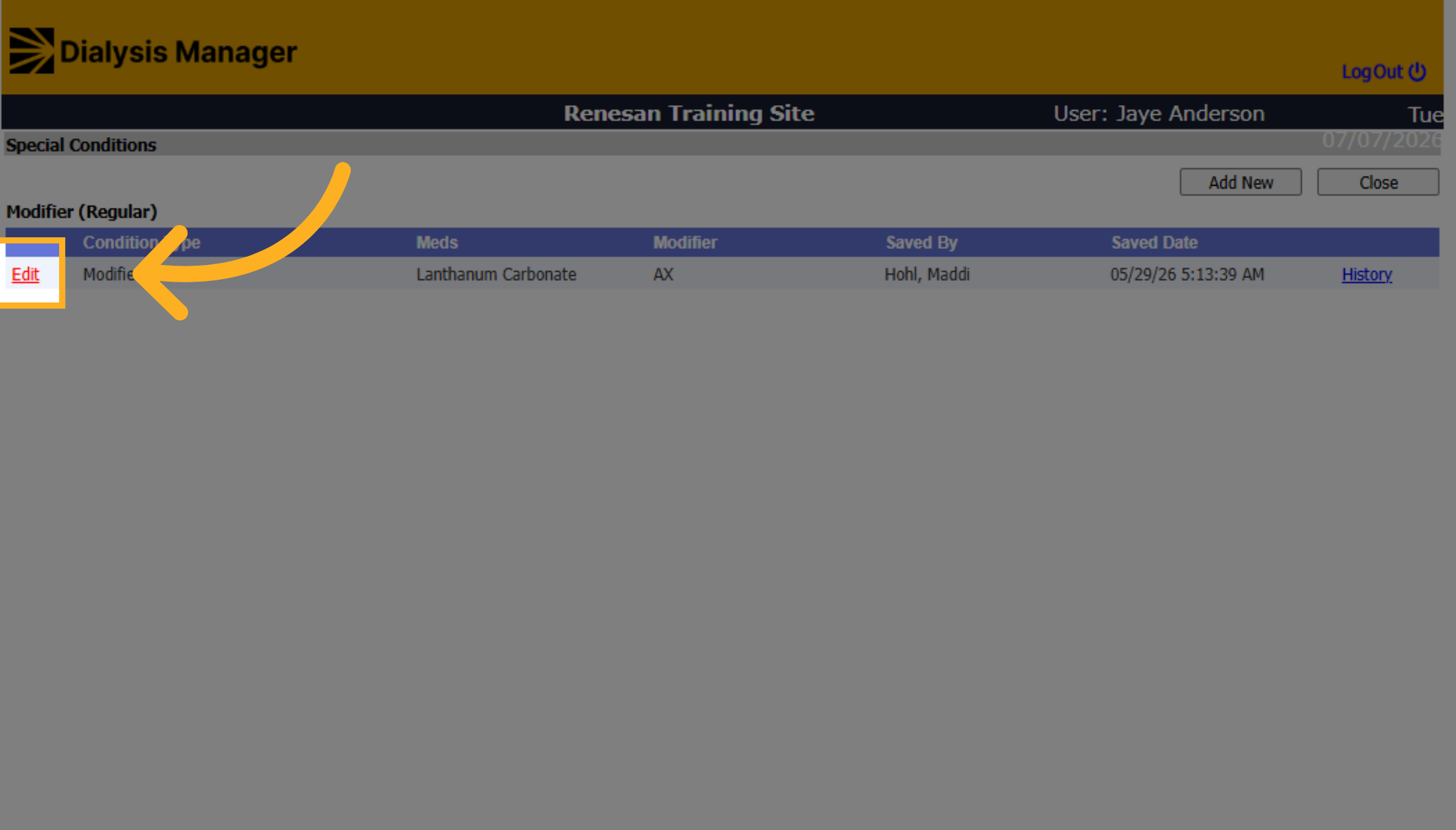Select the Meds column header
Screen dimensions: 1456x830
tap(437, 242)
